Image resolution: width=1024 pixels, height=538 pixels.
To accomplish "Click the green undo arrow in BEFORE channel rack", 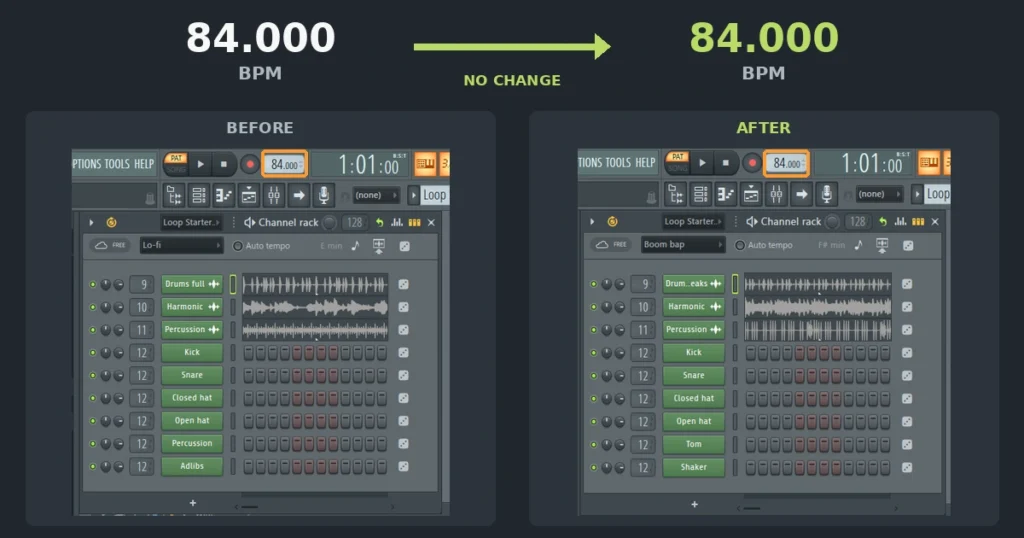I will (379, 223).
